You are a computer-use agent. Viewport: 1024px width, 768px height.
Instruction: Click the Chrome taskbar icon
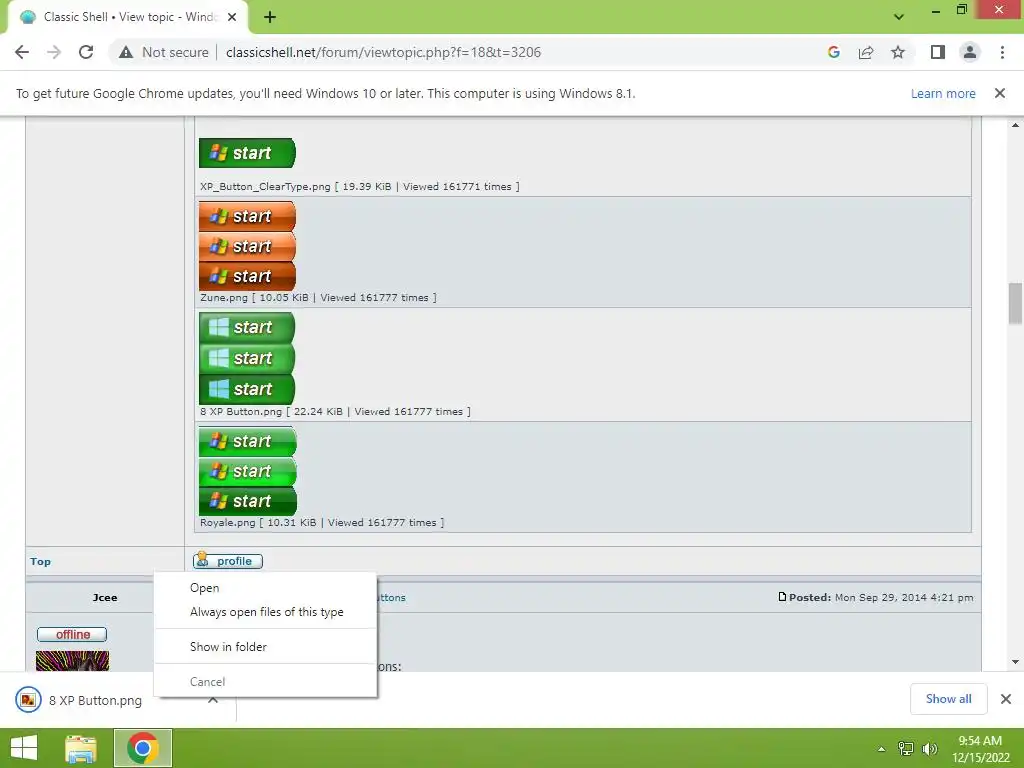coord(143,748)
